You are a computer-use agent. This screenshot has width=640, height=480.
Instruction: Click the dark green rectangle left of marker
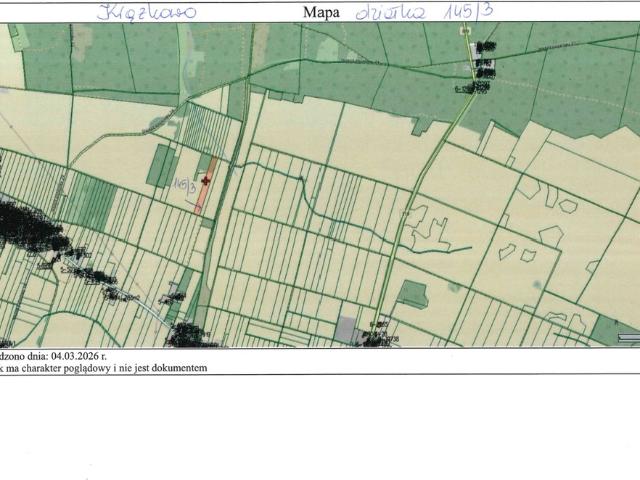[160, 166]
